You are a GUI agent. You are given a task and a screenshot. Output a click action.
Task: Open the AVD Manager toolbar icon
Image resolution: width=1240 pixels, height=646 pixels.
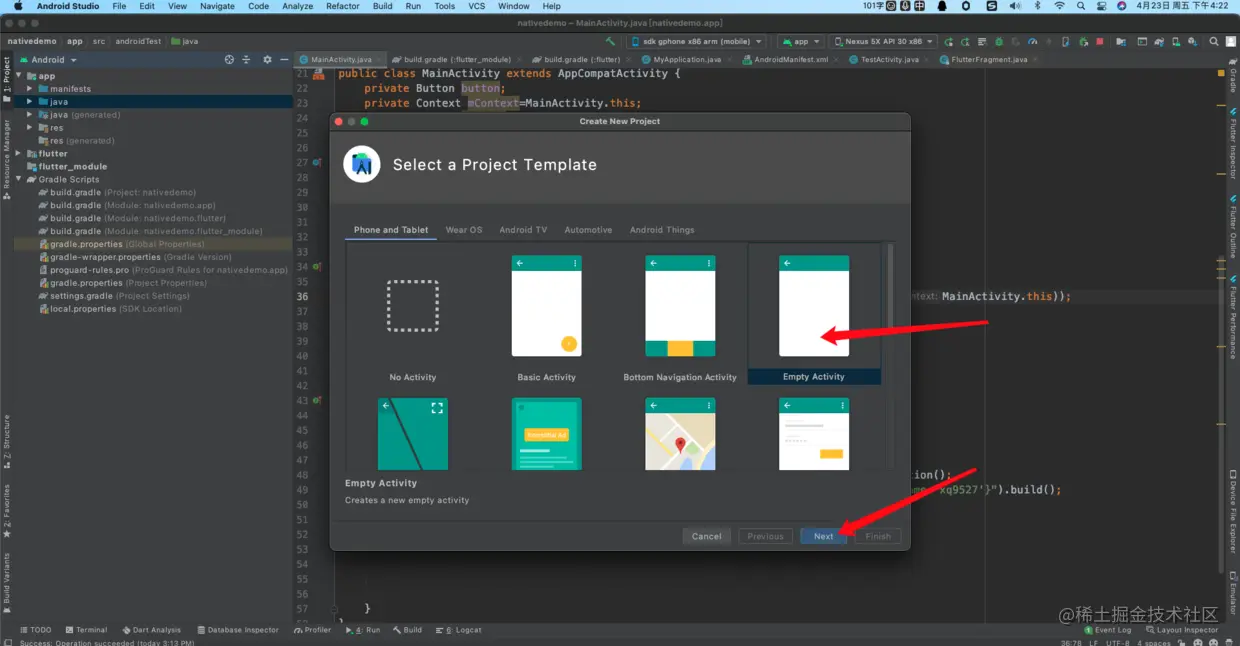[x=1176, y=42]
